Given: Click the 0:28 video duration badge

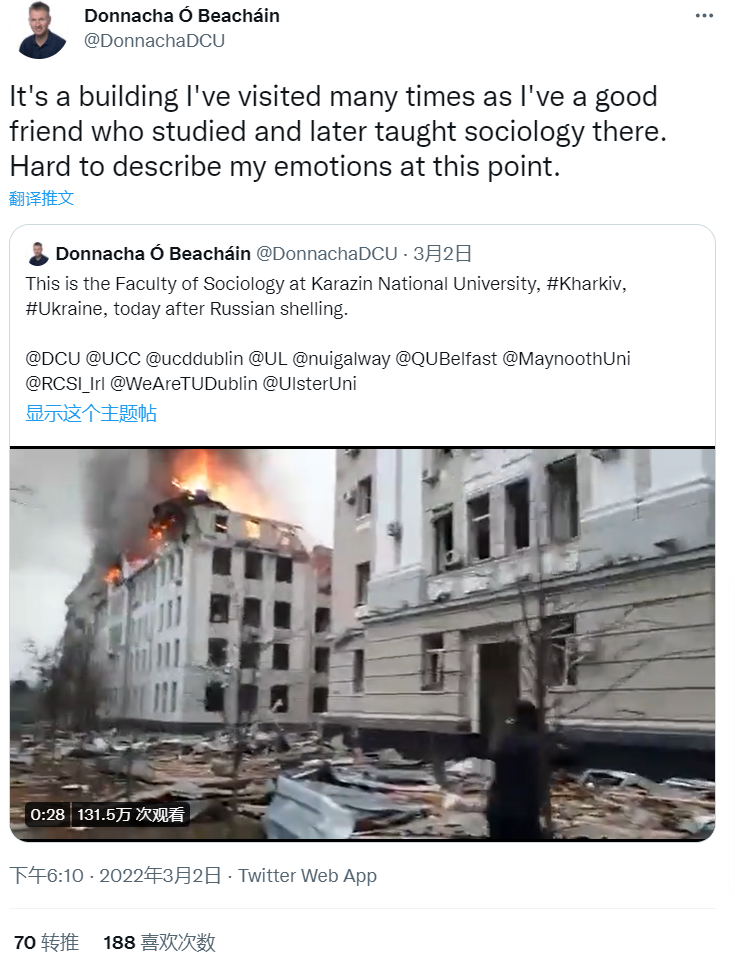Looking at the screenshot, I should pos(48,815).
